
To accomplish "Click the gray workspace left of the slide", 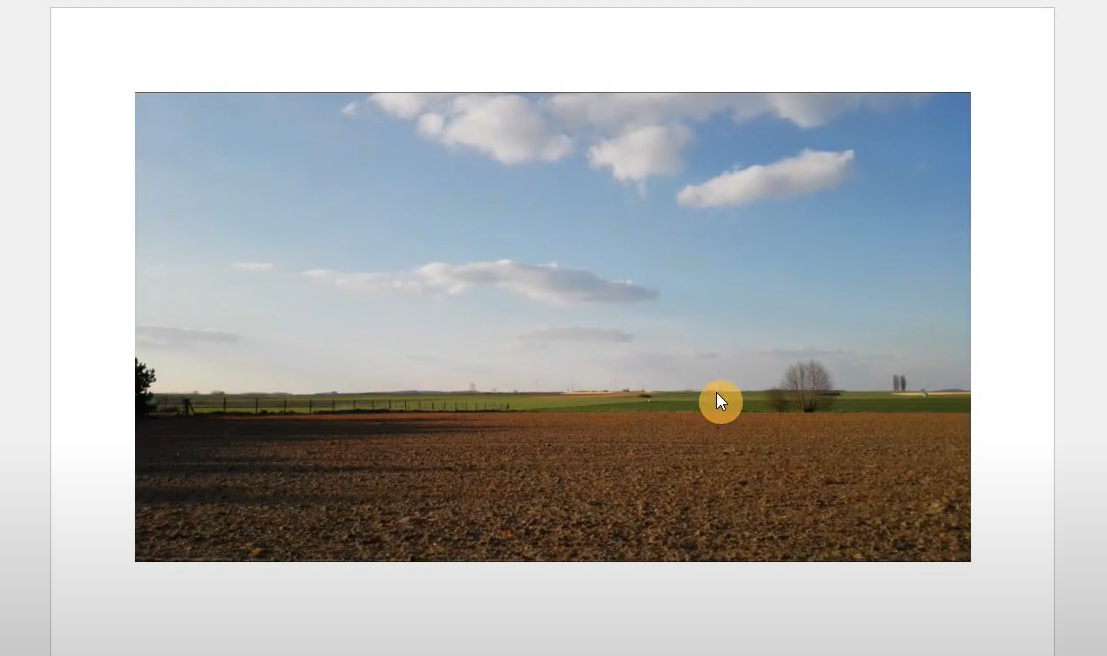I will point(25,328).
